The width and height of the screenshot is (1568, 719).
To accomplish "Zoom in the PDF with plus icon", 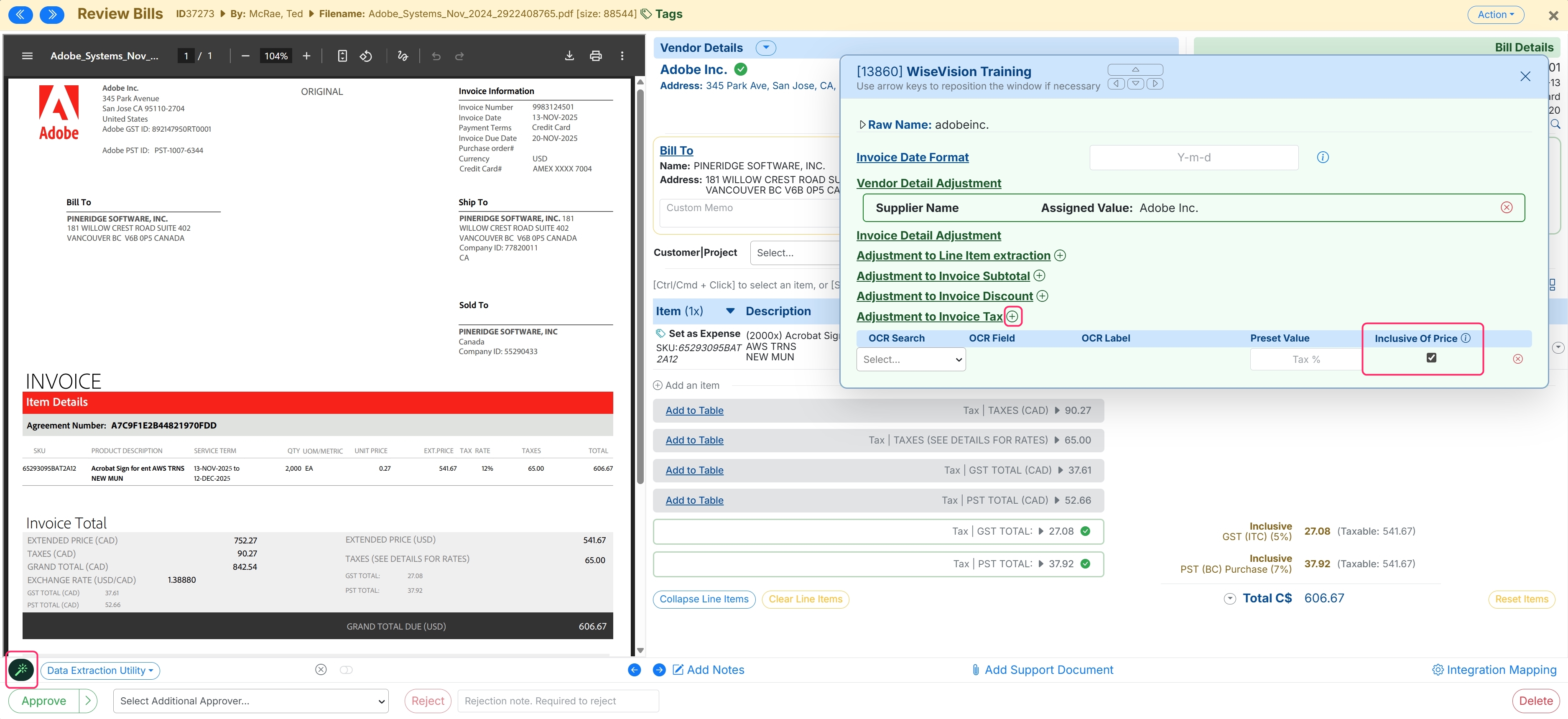I will (306, 56).
